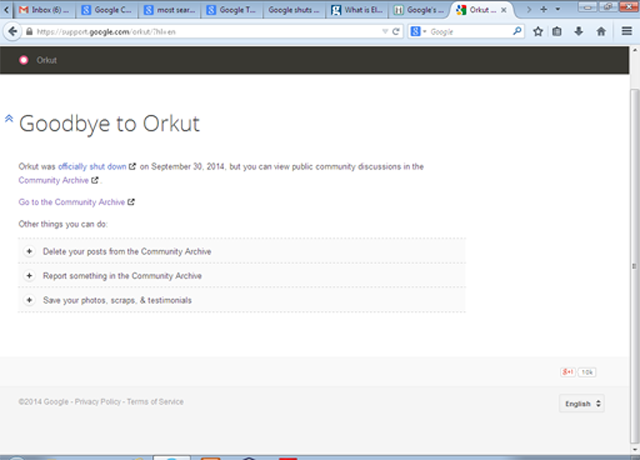Click the padlock site identity icon

[29, 31]
